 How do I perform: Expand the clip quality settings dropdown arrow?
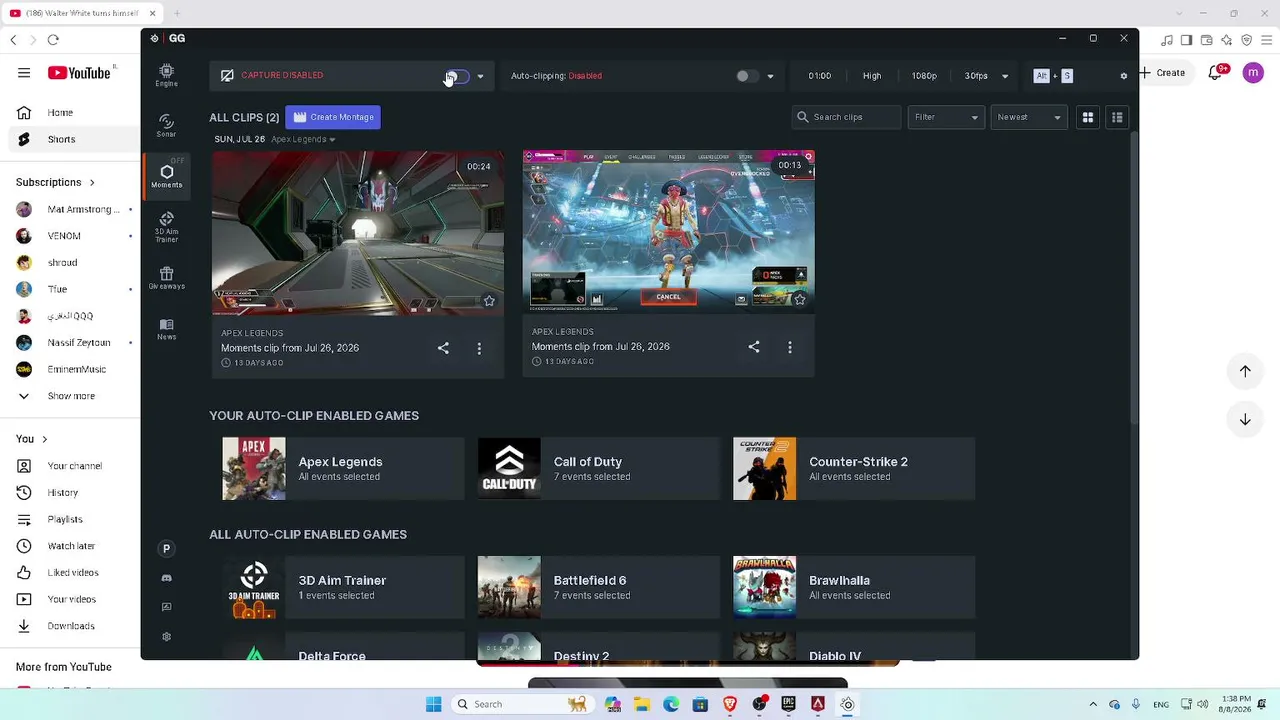1005,76
